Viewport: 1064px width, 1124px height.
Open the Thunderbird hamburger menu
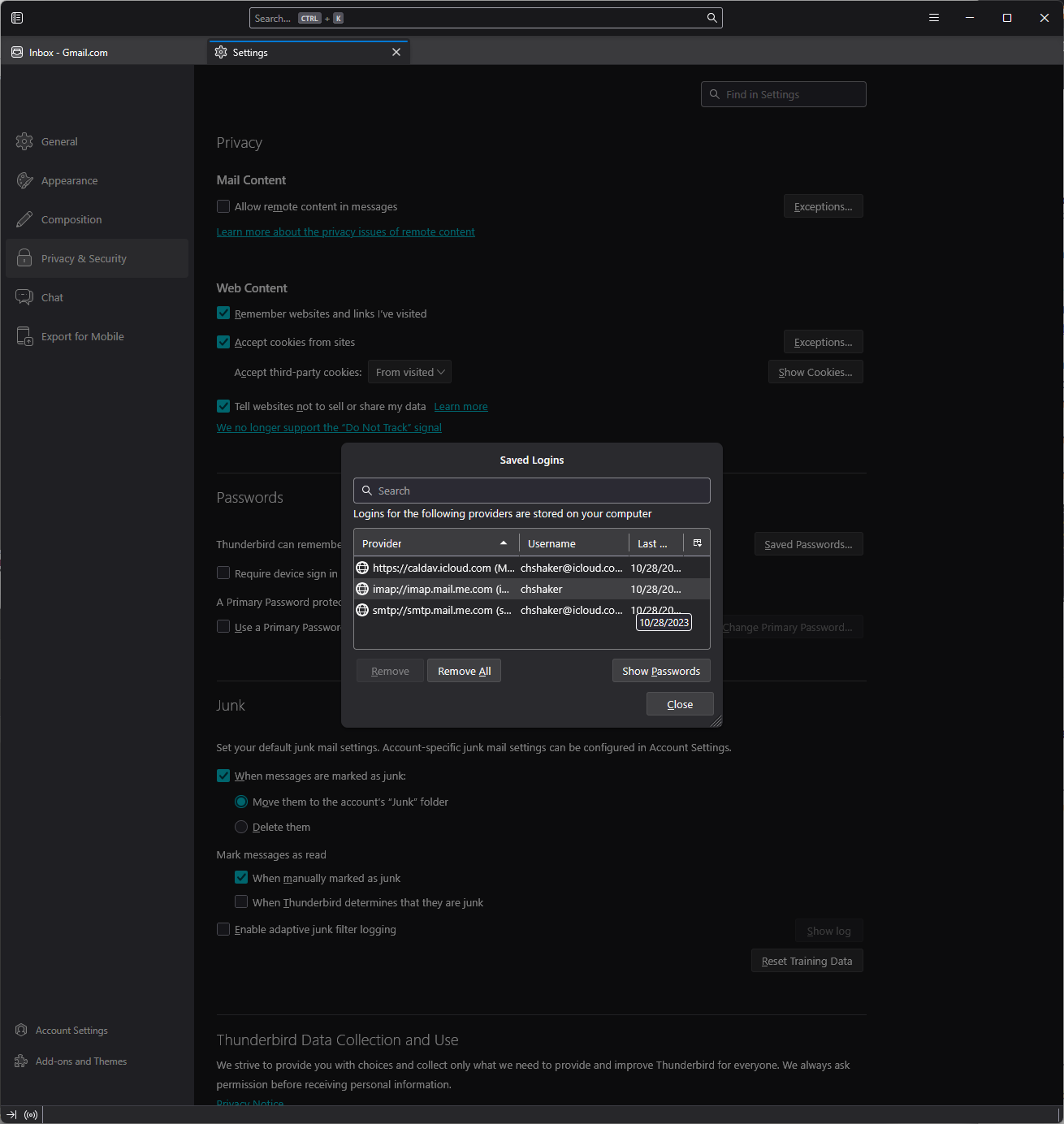(x=934, y=18)
